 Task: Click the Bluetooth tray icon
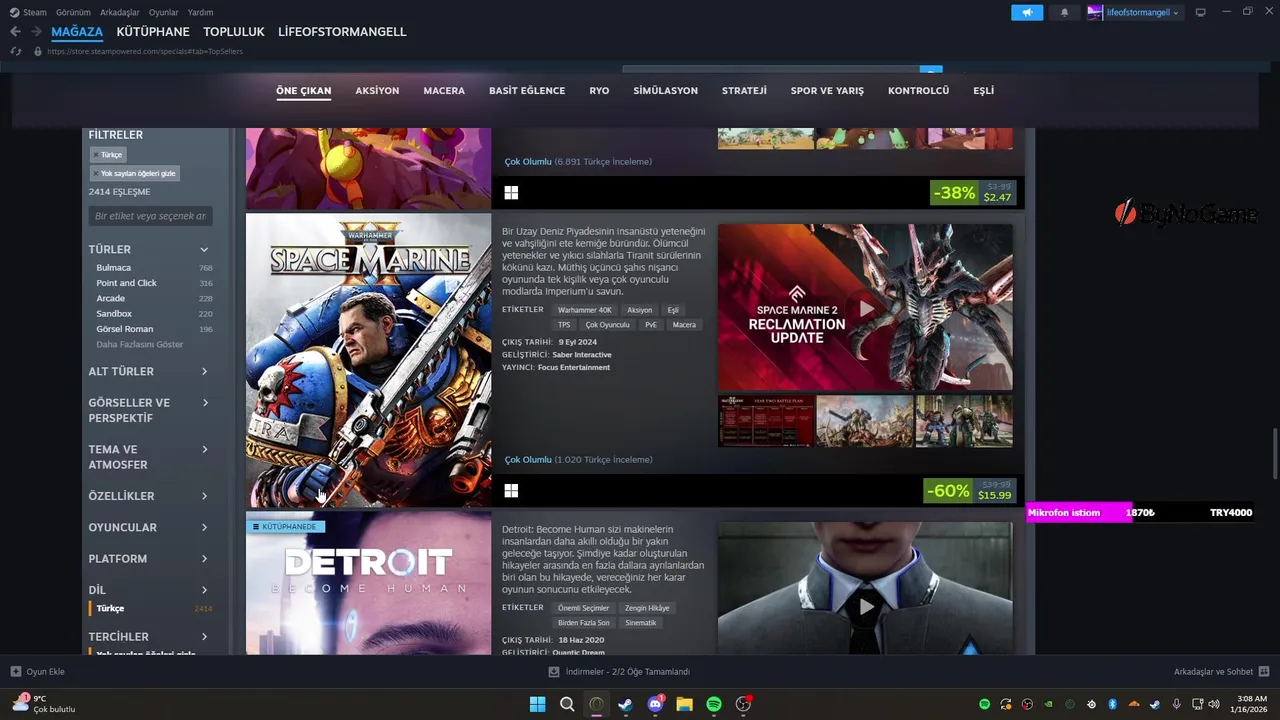click(1112, 704)
